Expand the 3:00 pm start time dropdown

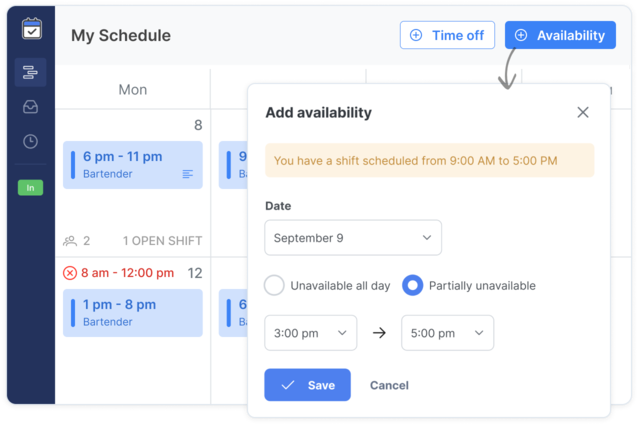click(x=310, y=333)
